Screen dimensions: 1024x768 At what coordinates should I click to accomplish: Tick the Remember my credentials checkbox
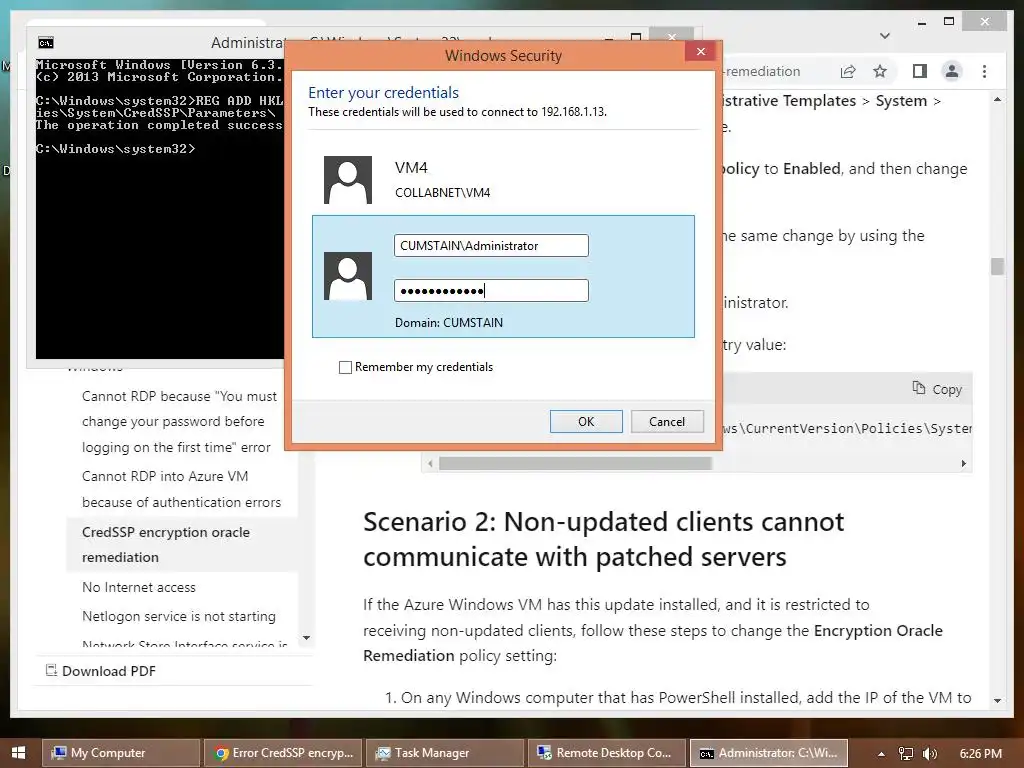(345, 367)
